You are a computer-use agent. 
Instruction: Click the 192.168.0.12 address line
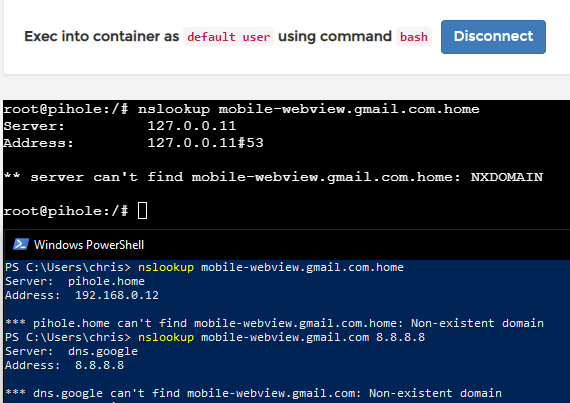coord(82,295)
